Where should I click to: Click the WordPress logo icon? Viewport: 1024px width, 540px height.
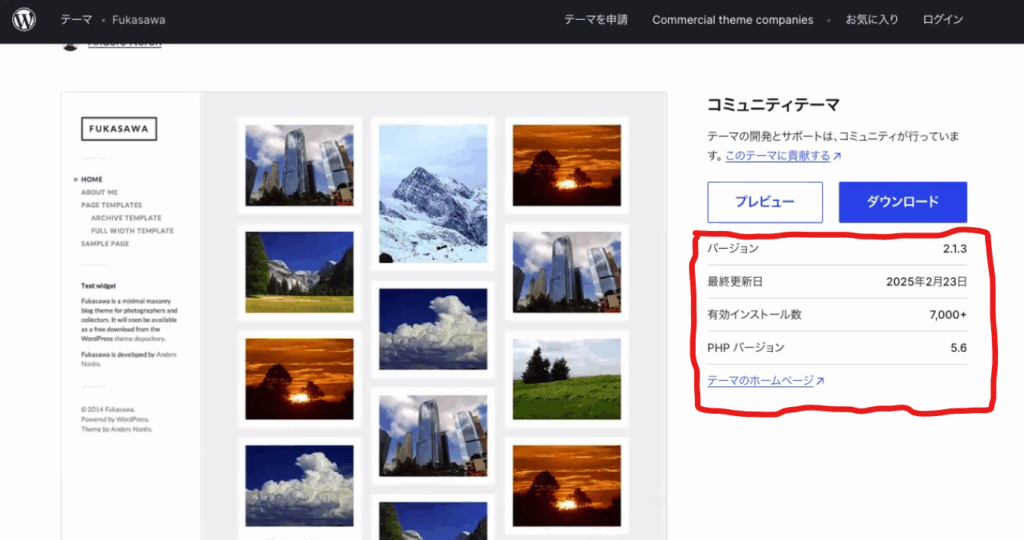click(24, 20)
